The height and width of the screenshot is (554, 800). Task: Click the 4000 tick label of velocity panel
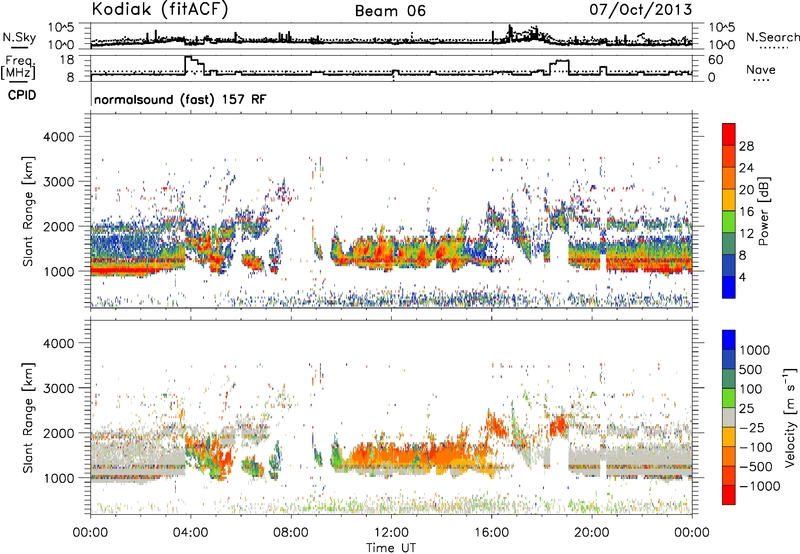coord(58,343)
